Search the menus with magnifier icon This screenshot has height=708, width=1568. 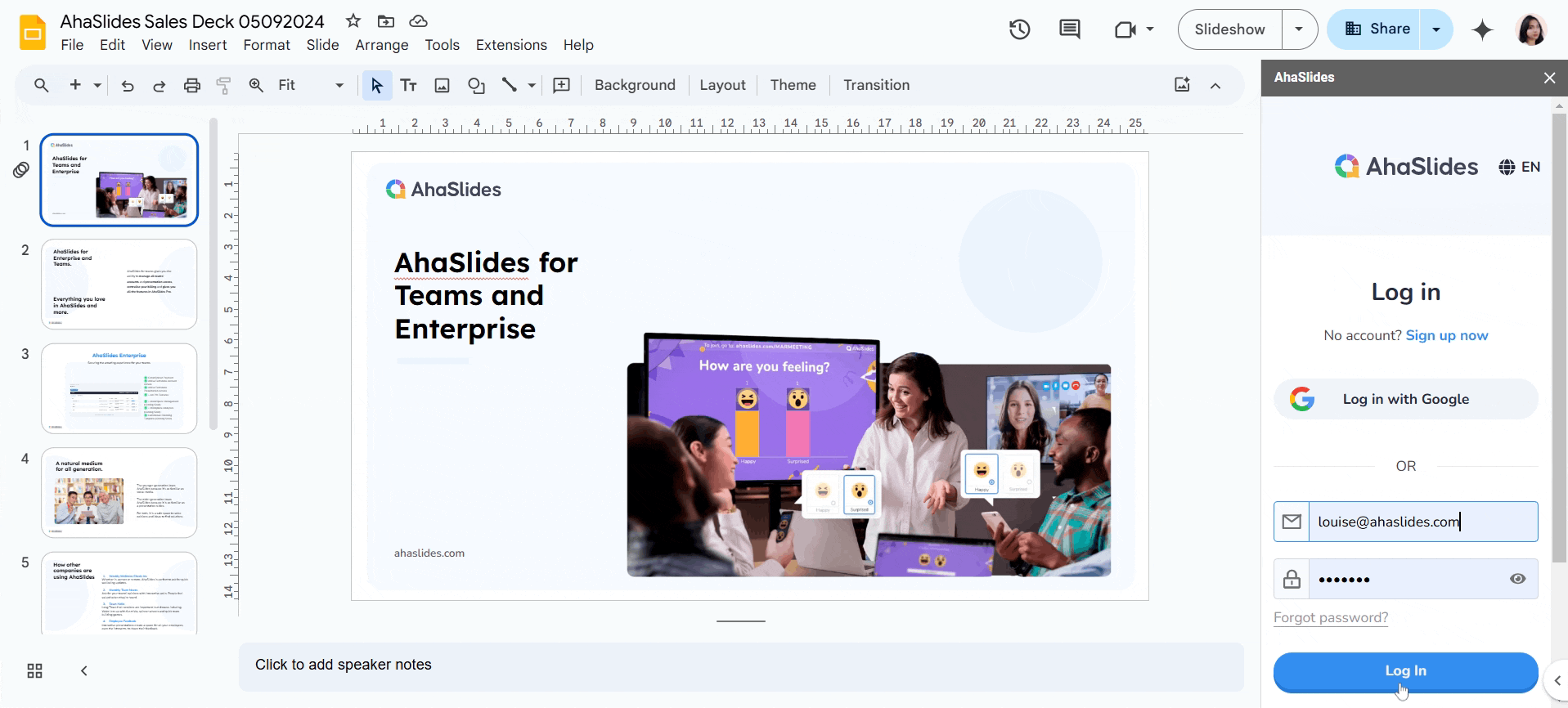click(42, 85)
